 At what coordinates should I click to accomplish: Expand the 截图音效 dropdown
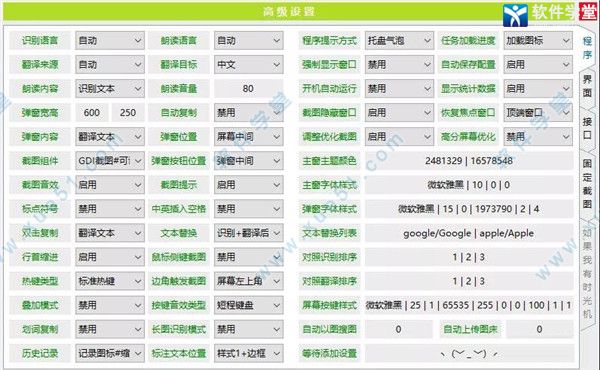point(110,185)
